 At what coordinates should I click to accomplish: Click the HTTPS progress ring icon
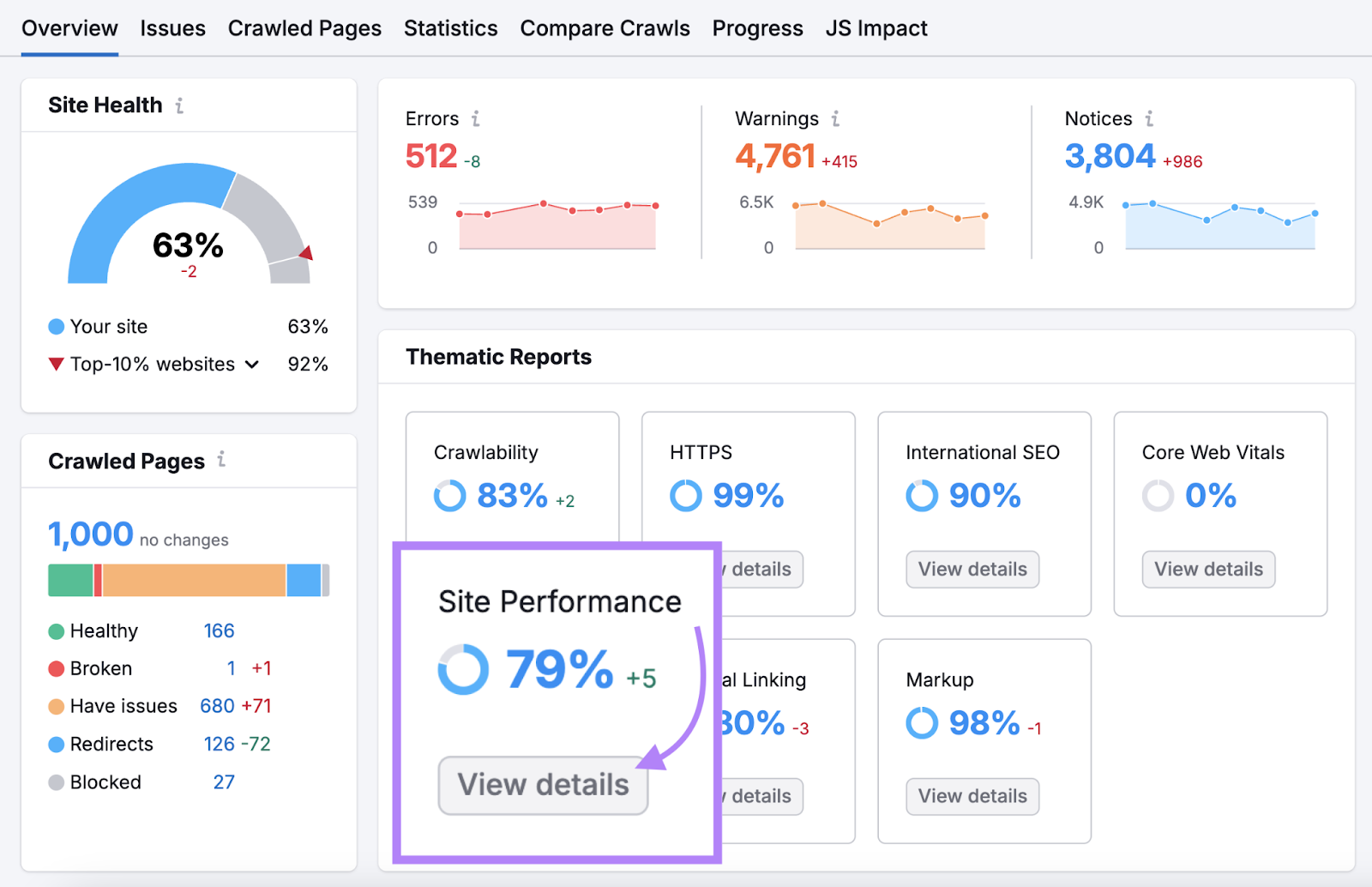point(685,496)
